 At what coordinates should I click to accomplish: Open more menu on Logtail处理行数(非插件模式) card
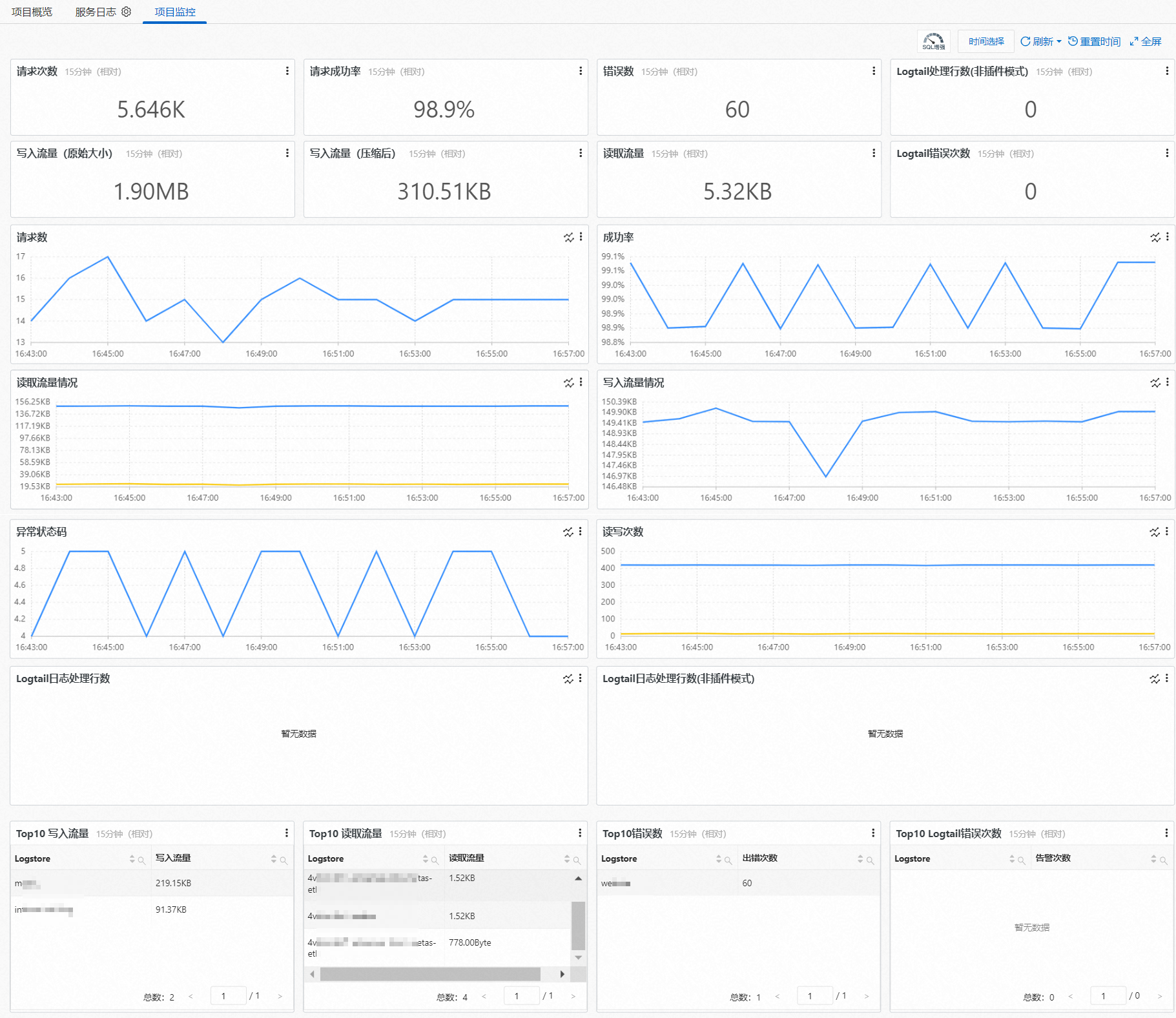click(x=1167, y=71)
